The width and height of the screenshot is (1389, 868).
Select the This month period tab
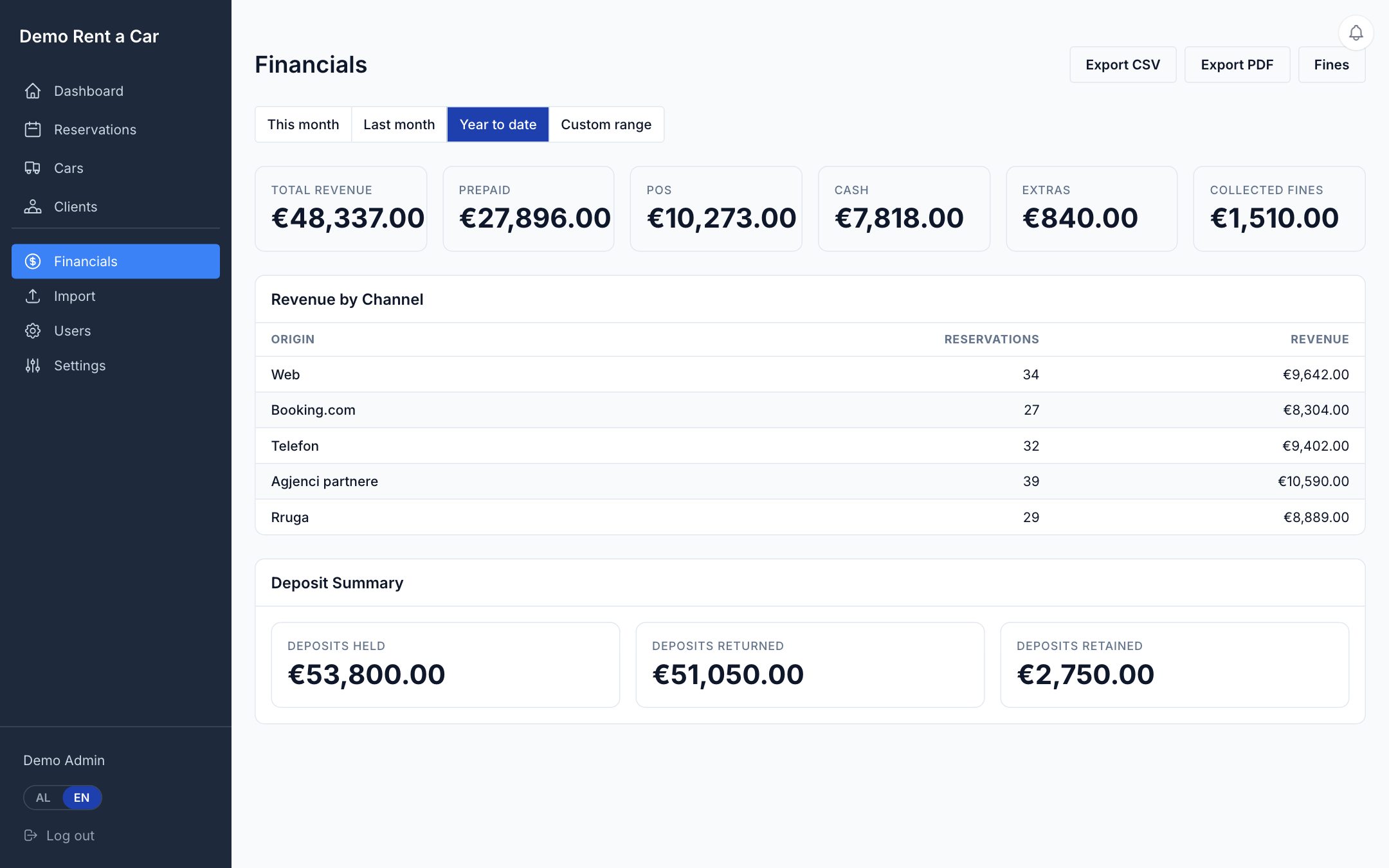tap(303, 125)
